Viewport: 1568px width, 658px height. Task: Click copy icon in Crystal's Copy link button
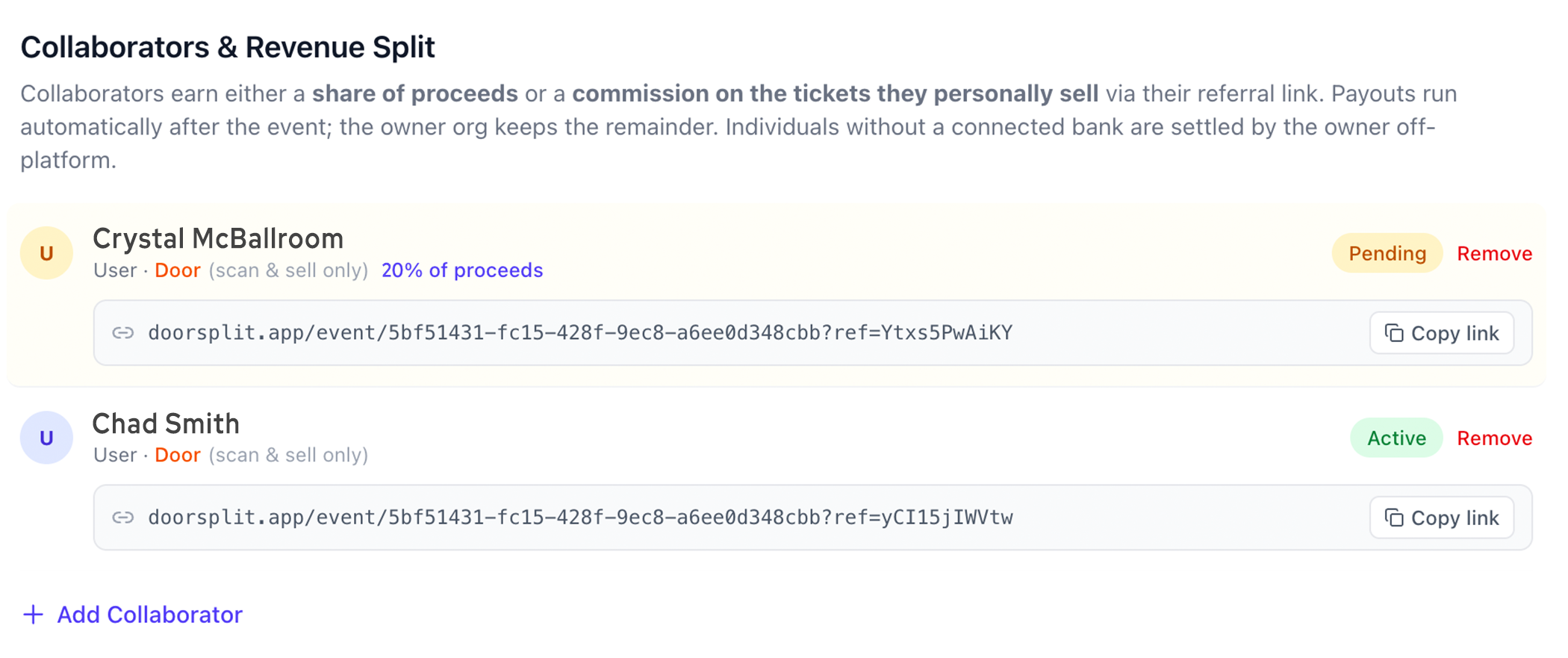coord(1394,333)
